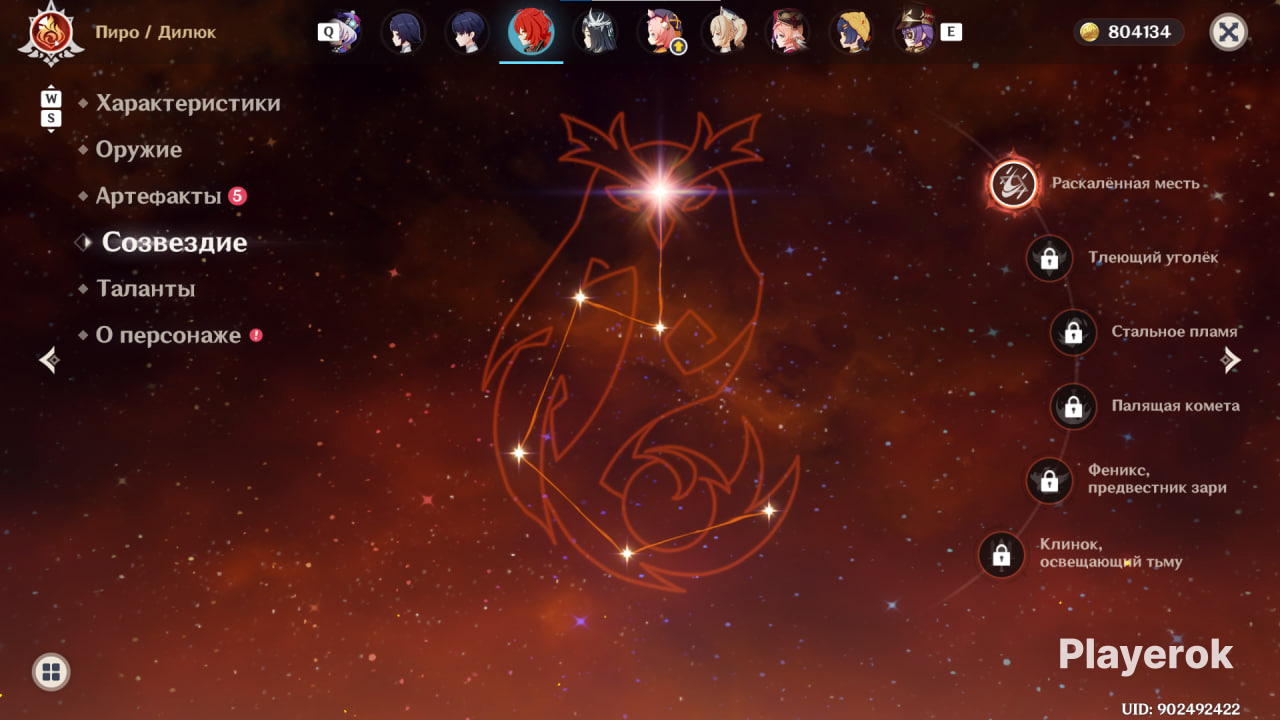
Task: Click the Q previous-character key hint
Action: pos(328,32)
